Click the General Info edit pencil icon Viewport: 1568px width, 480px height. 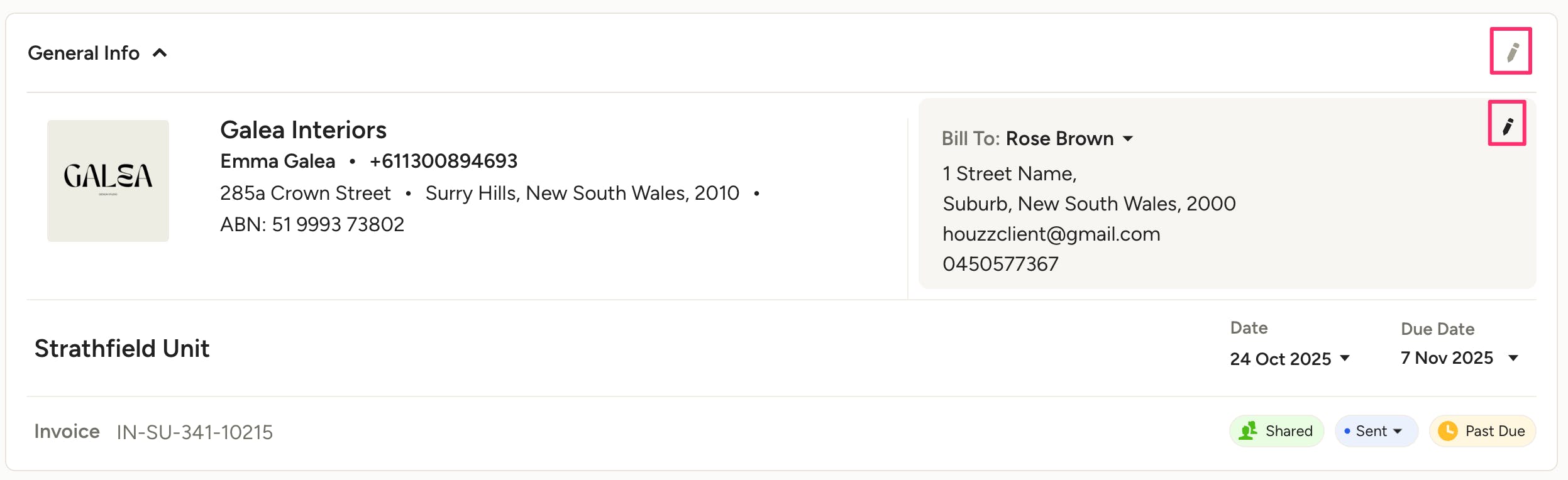(1512, 52)
